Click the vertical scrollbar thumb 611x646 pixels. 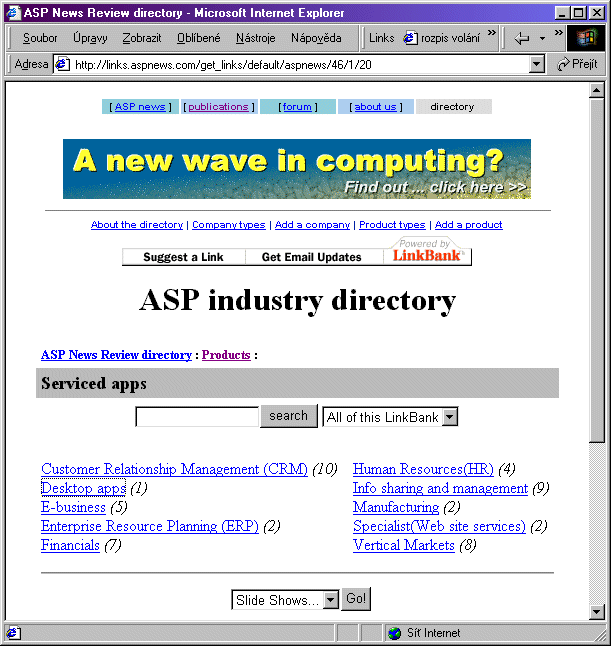(597, 270)
